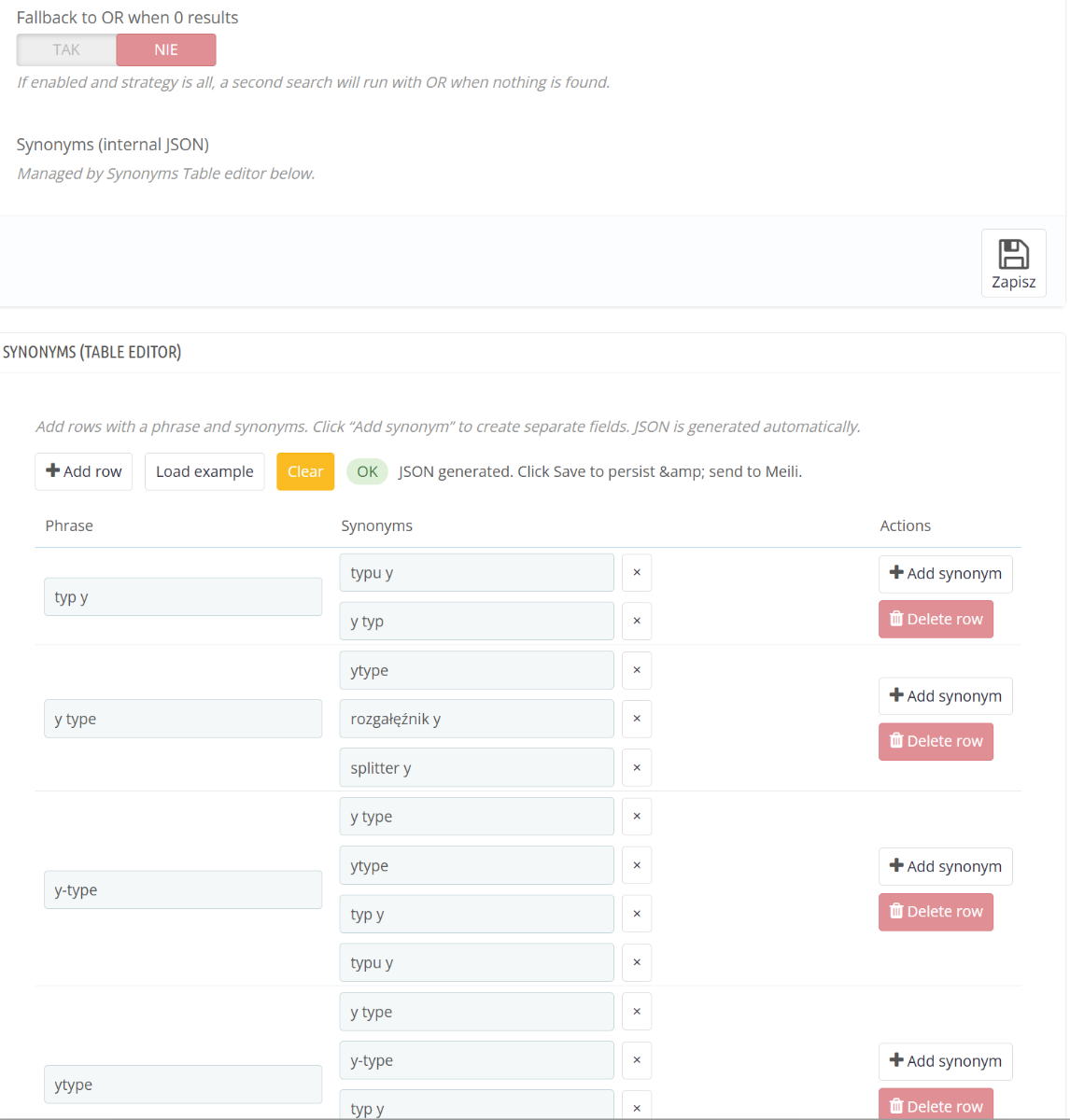Set fallback to OR toggle to NIE
The width and height of the screenshot is (1070, 1120).
(x=166, y=50)
